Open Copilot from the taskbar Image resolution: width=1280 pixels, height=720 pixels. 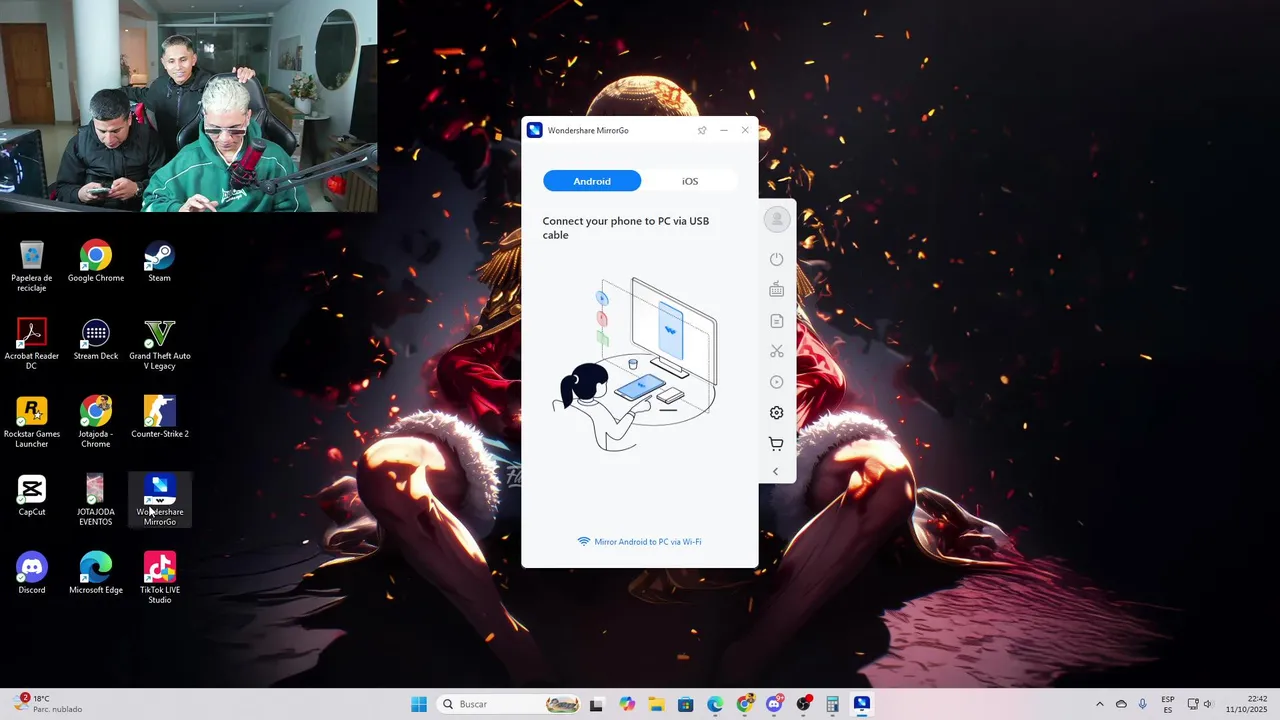tap(627, 704)
